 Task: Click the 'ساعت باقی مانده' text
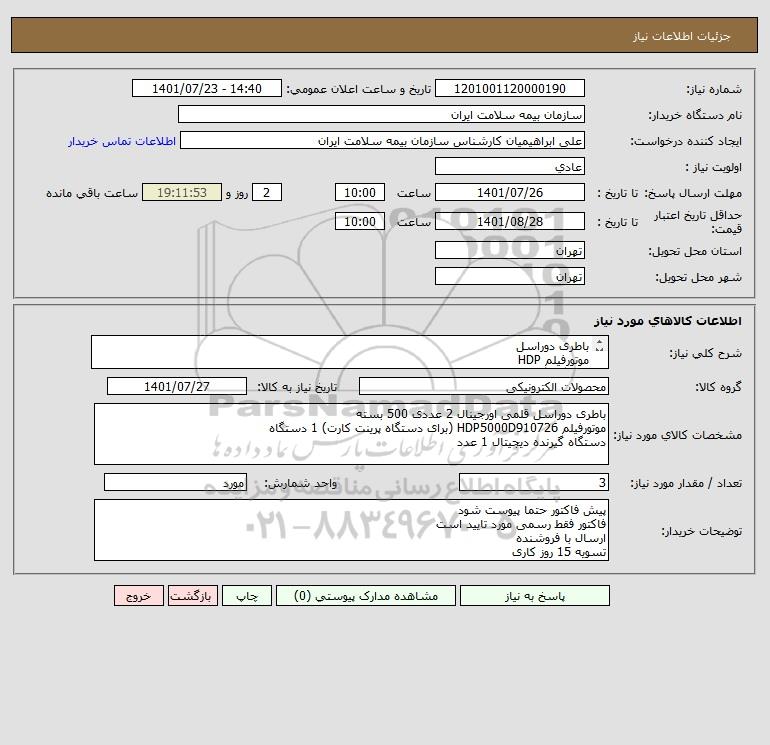point(92,193)
